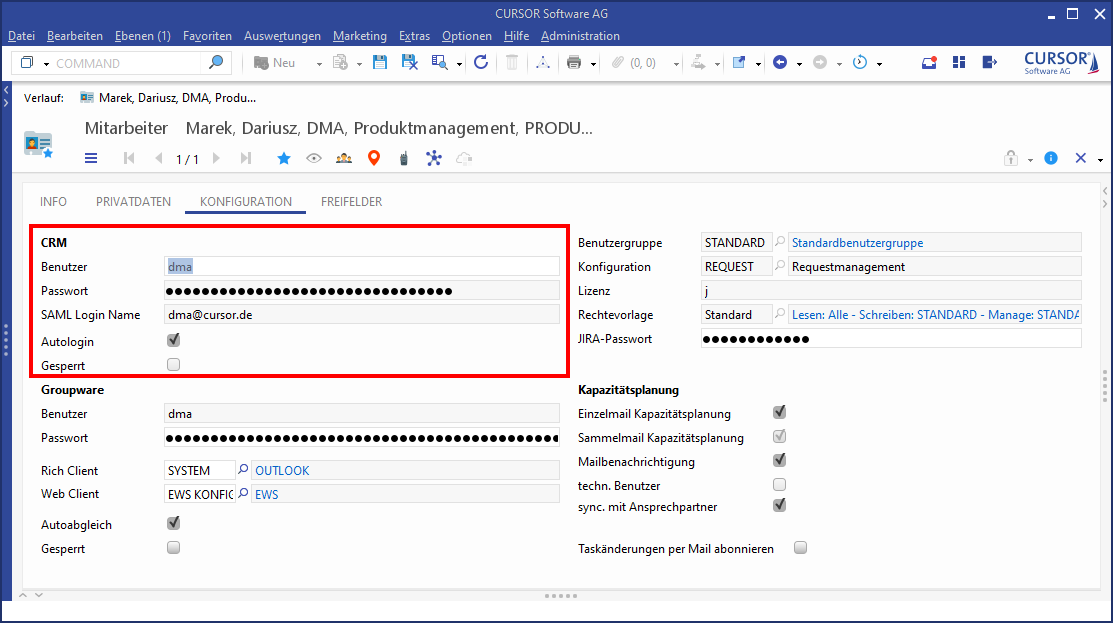Click the favorite star icon

[284, 158]
